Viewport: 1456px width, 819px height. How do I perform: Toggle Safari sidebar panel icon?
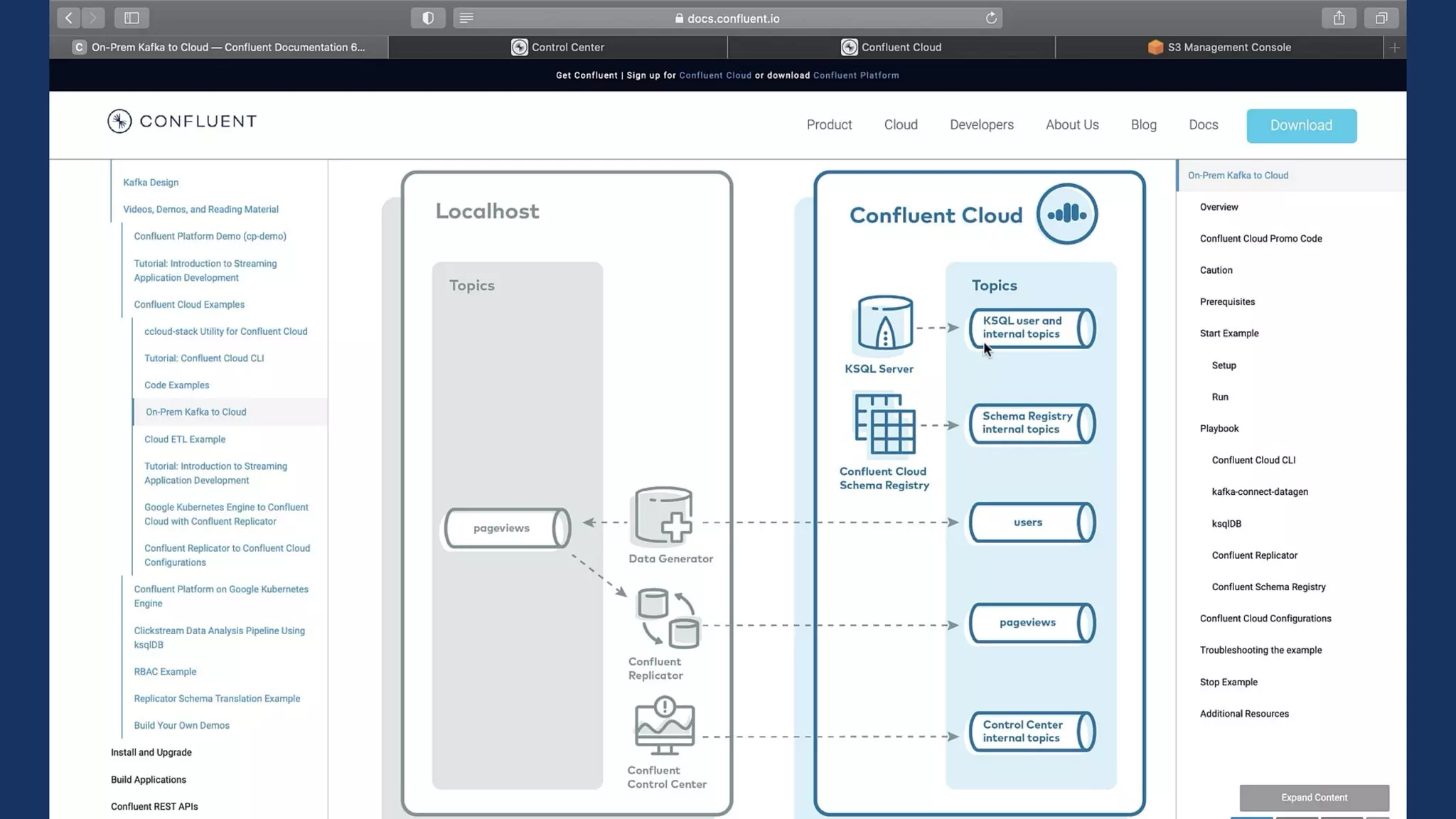(132, 18)
